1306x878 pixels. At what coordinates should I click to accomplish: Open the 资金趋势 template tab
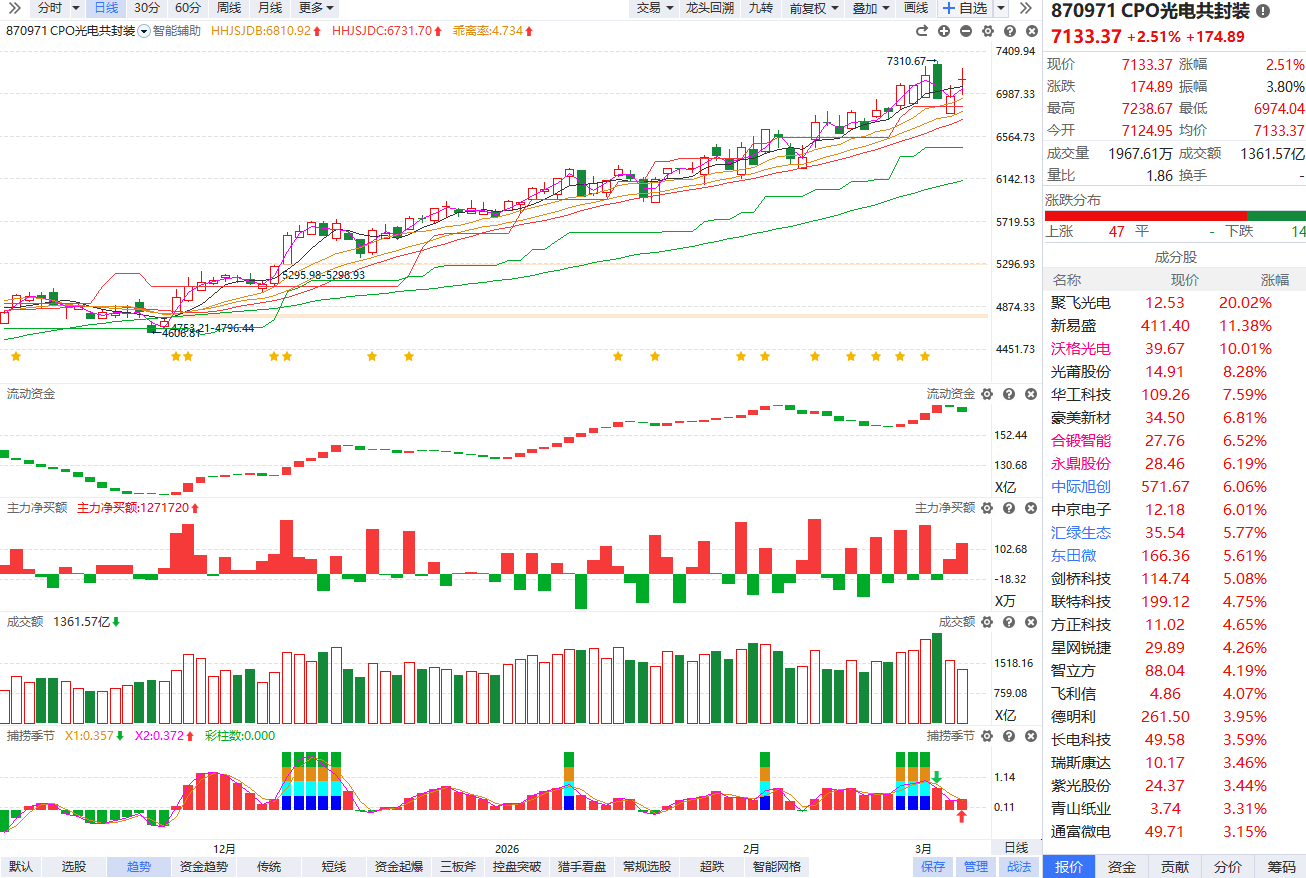tap(203, 867)
